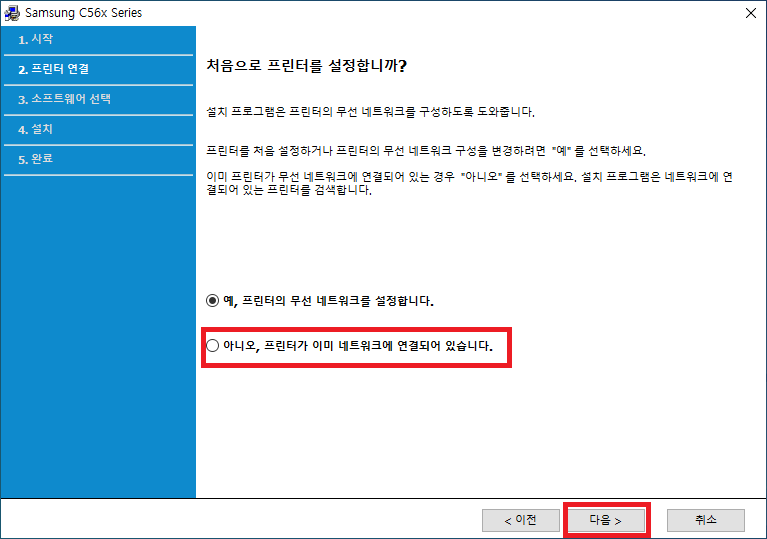767x539 pixels.
Task: Choose '아니오, 프린터가 이미 네트워크에 연결되어 있습니다' option
Action: tap(211, 346)
